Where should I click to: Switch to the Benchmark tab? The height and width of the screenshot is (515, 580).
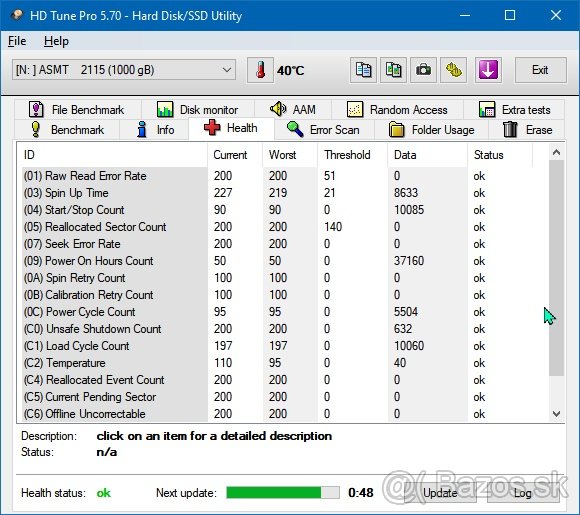pyautogui.click(x=67, y=130)
